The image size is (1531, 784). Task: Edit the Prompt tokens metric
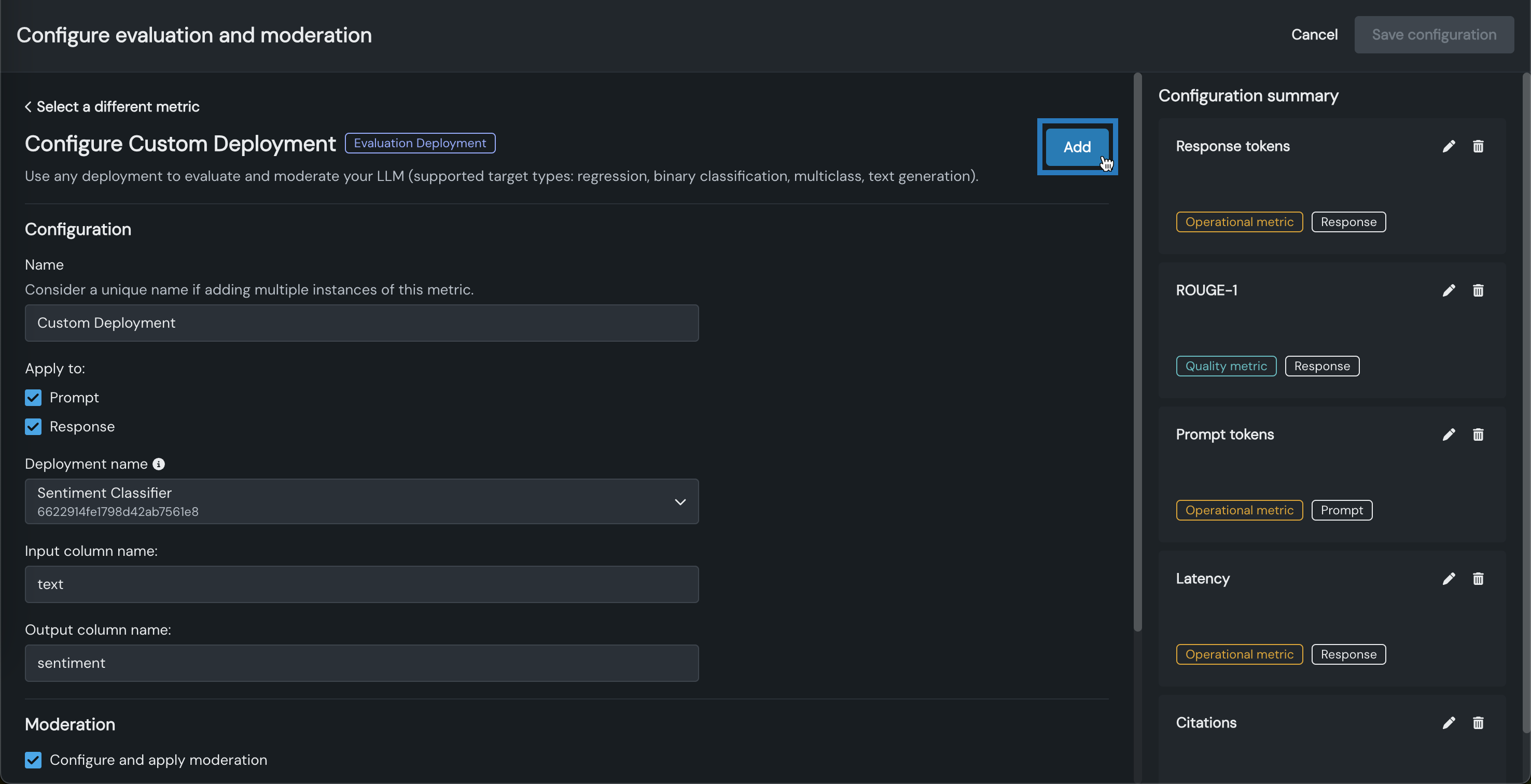pyautogui.click(x=1449, y=435)
